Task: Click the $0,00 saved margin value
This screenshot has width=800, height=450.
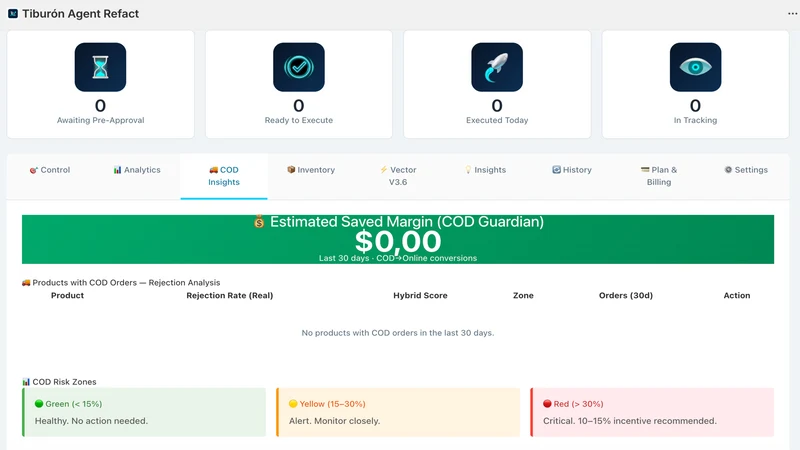Action: click(398, 241)
